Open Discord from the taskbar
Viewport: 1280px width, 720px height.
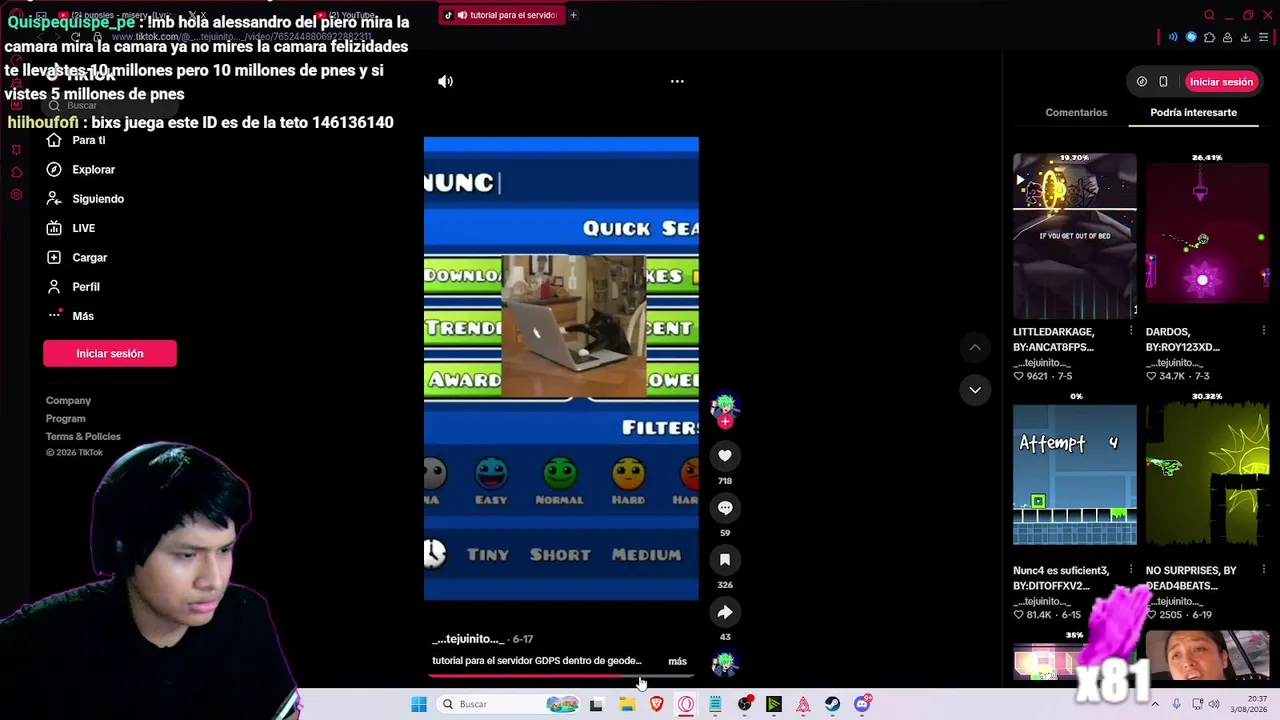pos(862,704)
